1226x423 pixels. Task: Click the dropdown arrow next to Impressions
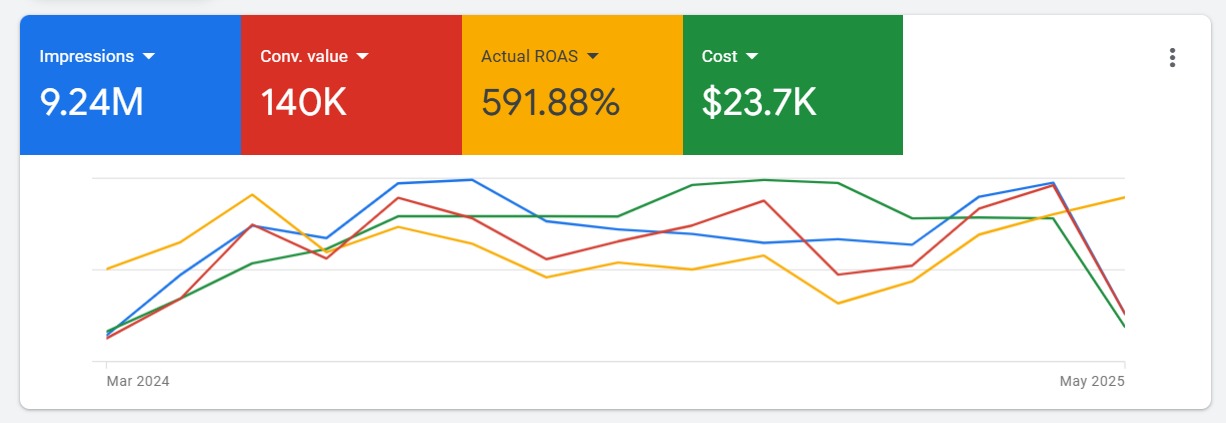(149, 57)
